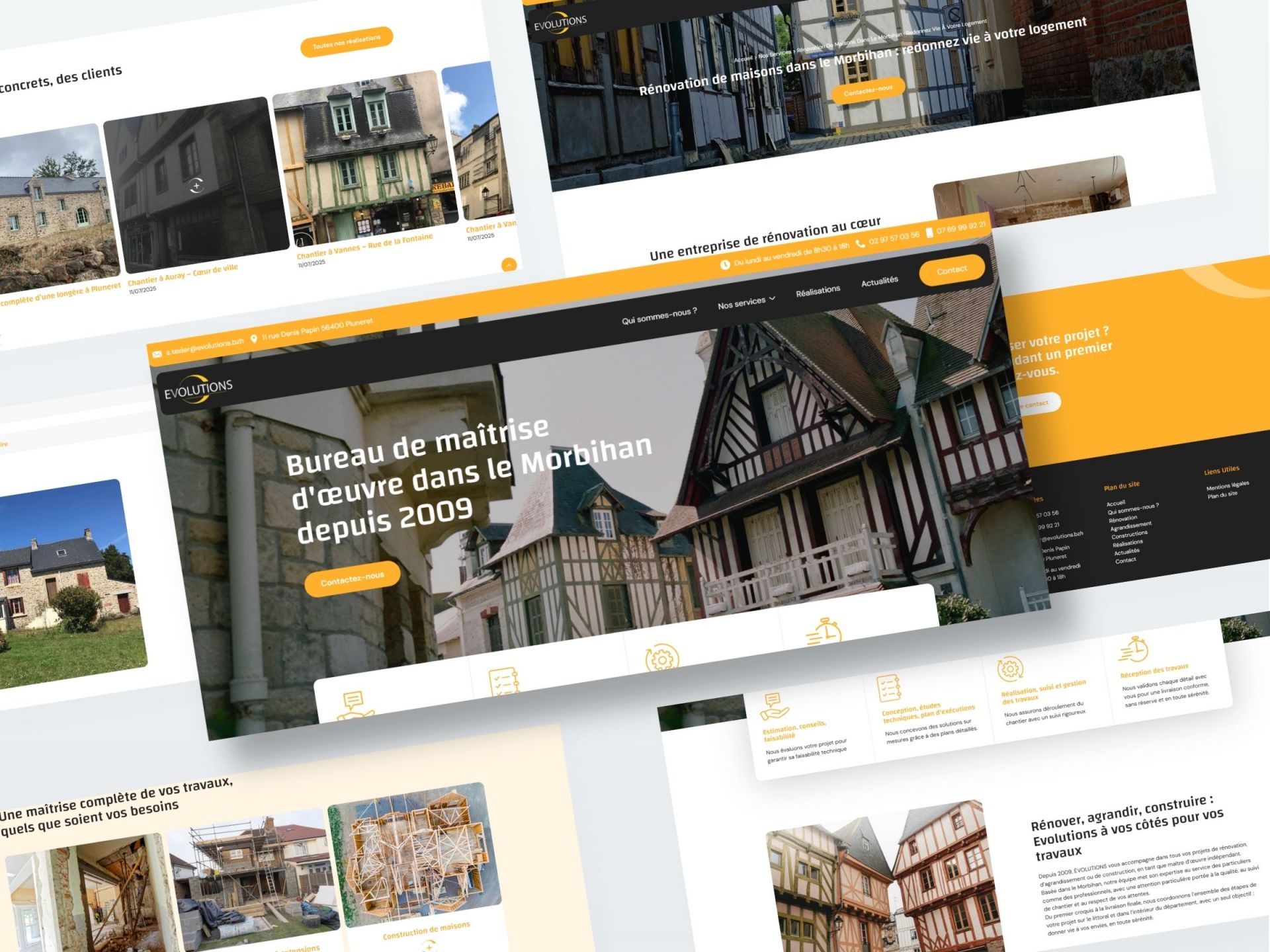
Task: Open the Accueil link in footer Plan du site
Action: [x=1116, y=503]
